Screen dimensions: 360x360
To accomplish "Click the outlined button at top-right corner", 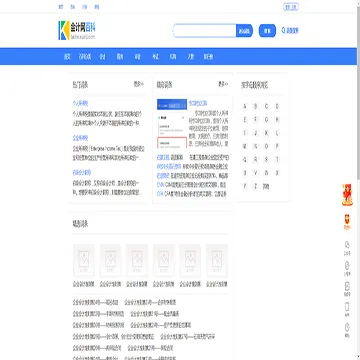I will coord(291,7).
